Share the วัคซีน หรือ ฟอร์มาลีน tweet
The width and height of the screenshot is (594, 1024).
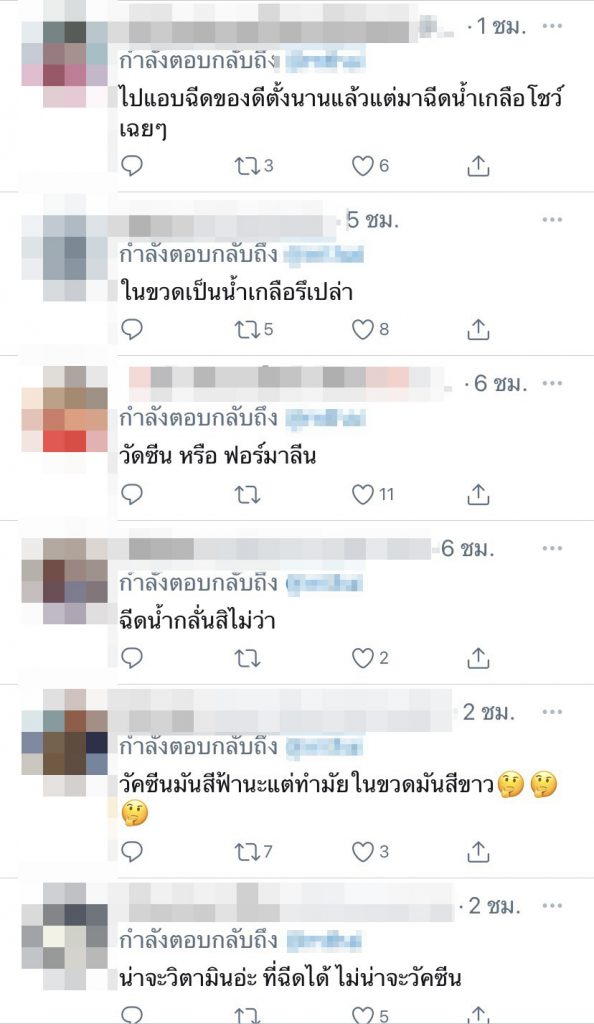478,494
